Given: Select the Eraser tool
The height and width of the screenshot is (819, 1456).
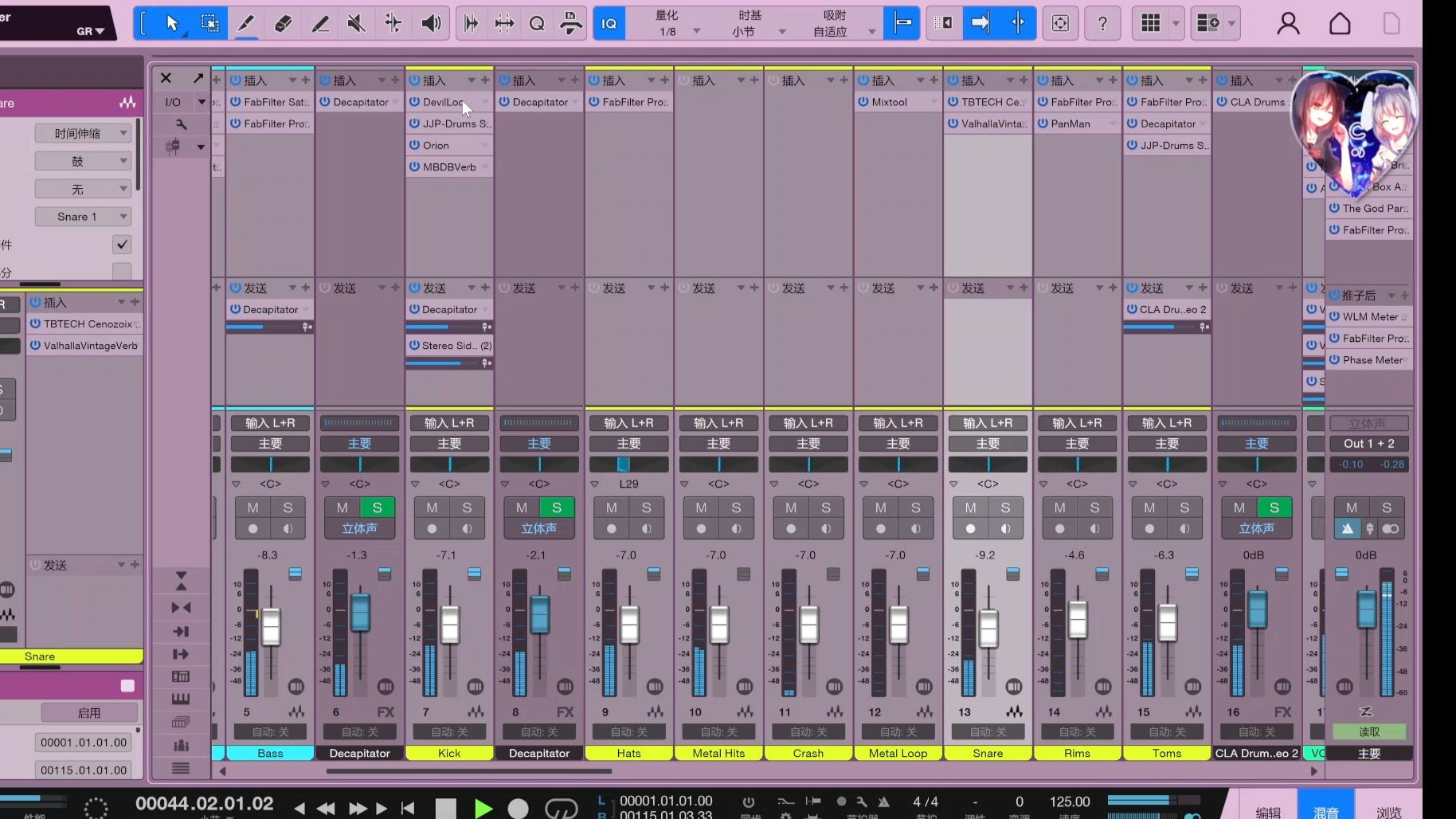Looking at the screenshot, I should click(x=283, y=24).
